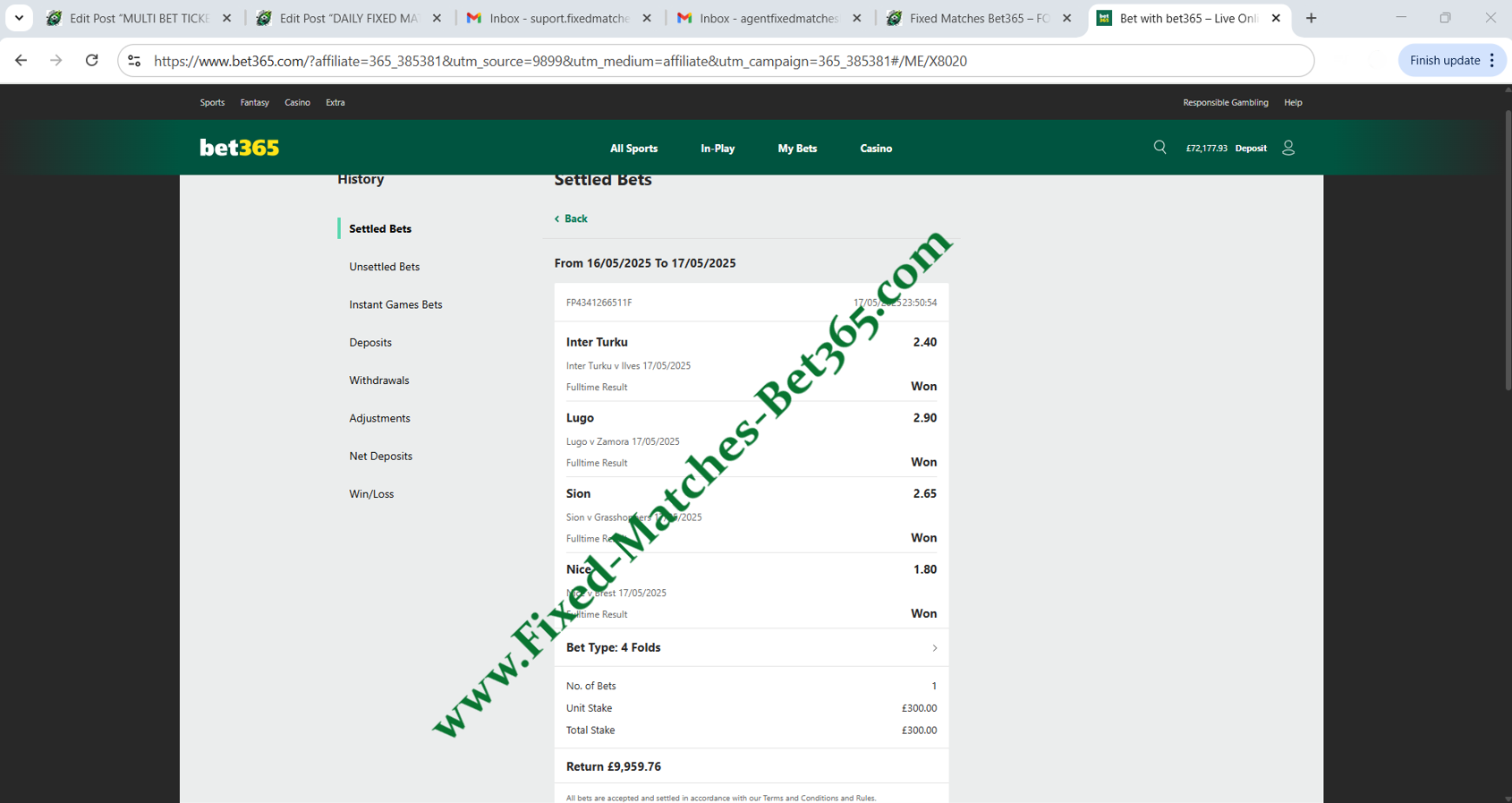
Task: Click the Deposit button
Action: (x=1251, y=149)
